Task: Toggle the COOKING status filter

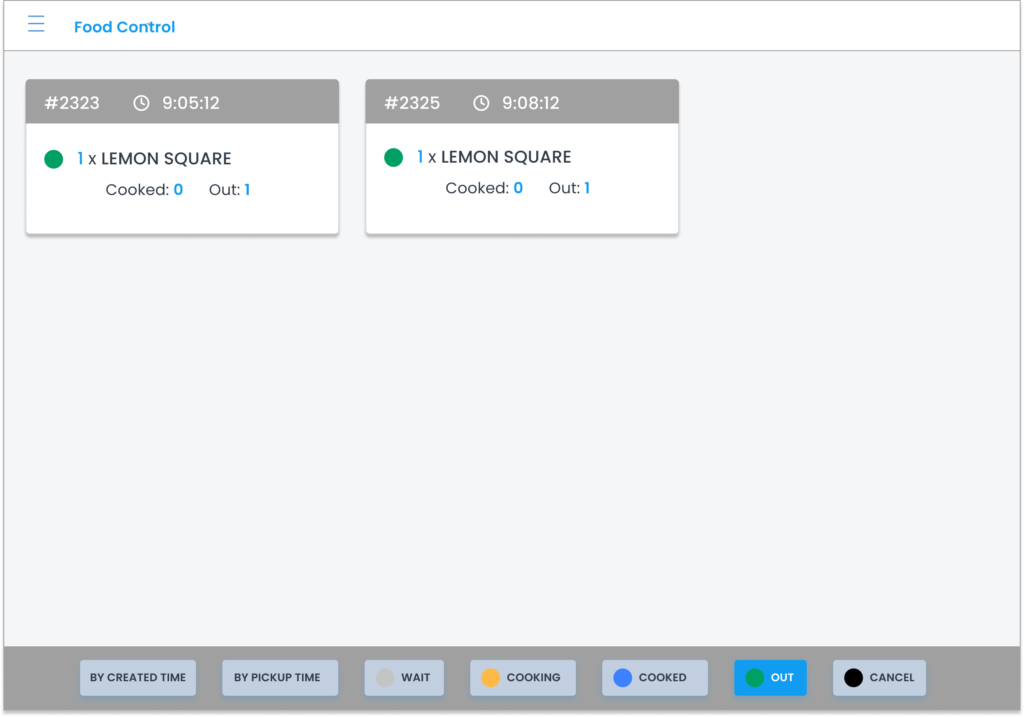Action: click(522, 677)
